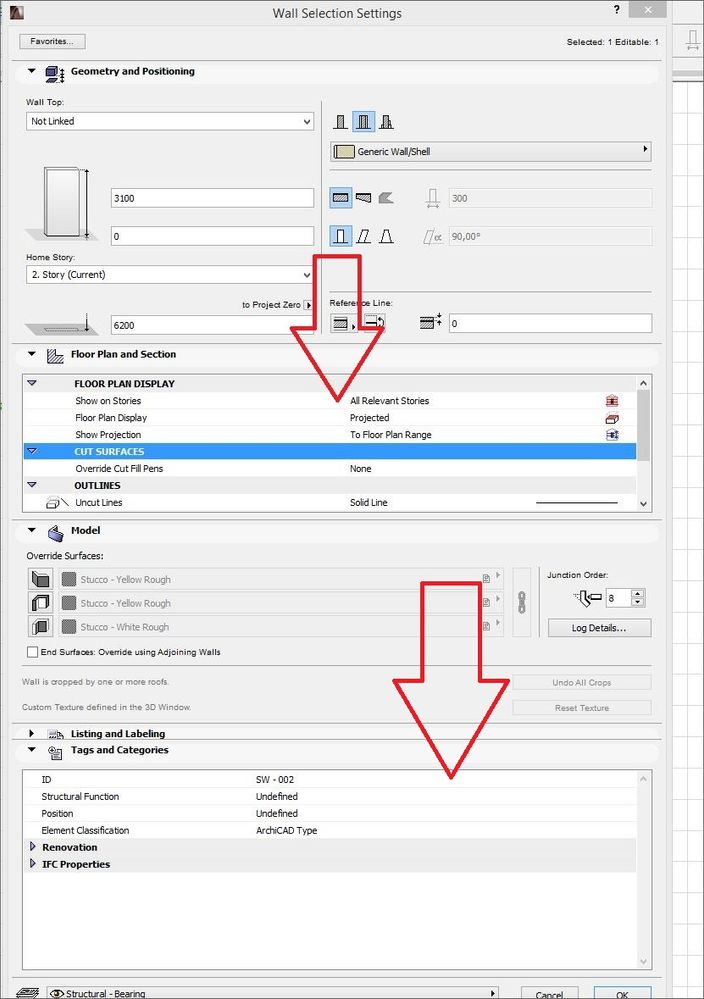The image size is (704, 999).
Task: Expand the Renovation group
Action: point(32,847)
